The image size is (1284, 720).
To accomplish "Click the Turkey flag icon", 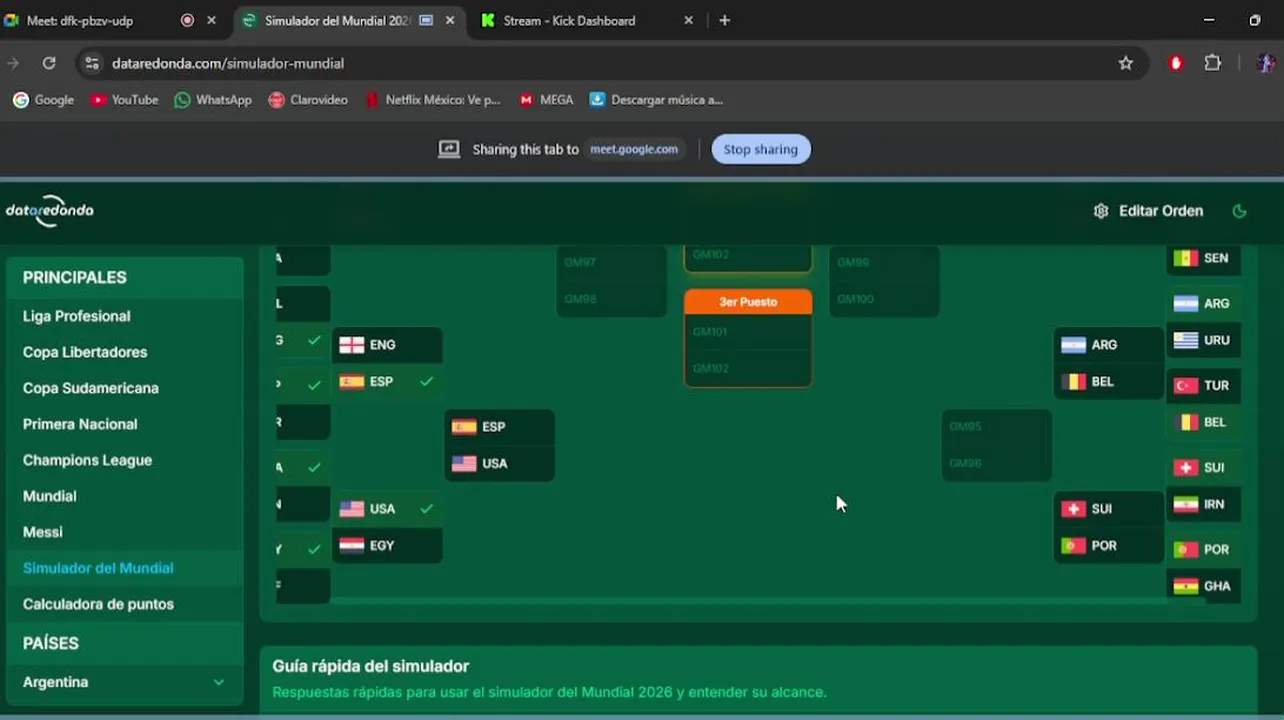I will [x=1186, y=386].
